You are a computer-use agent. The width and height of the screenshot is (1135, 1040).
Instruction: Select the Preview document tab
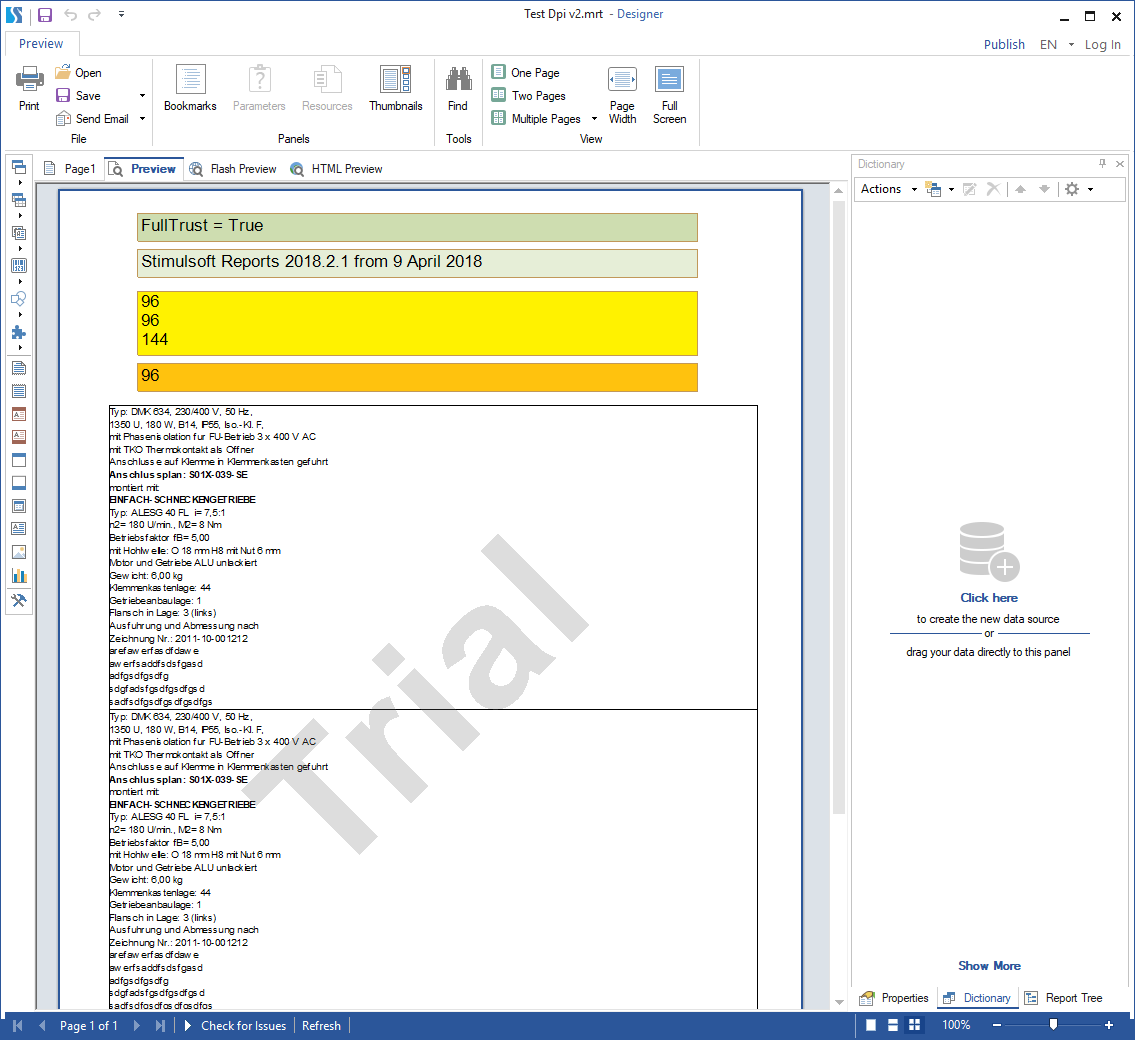click(143, 169)
